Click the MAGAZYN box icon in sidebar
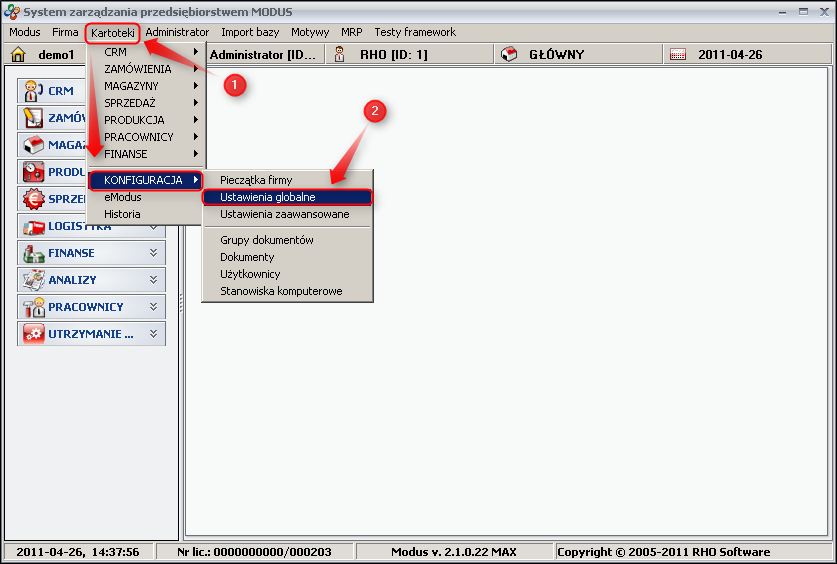Viewport: 837px width, 564px height. click(x=33, y=145)
